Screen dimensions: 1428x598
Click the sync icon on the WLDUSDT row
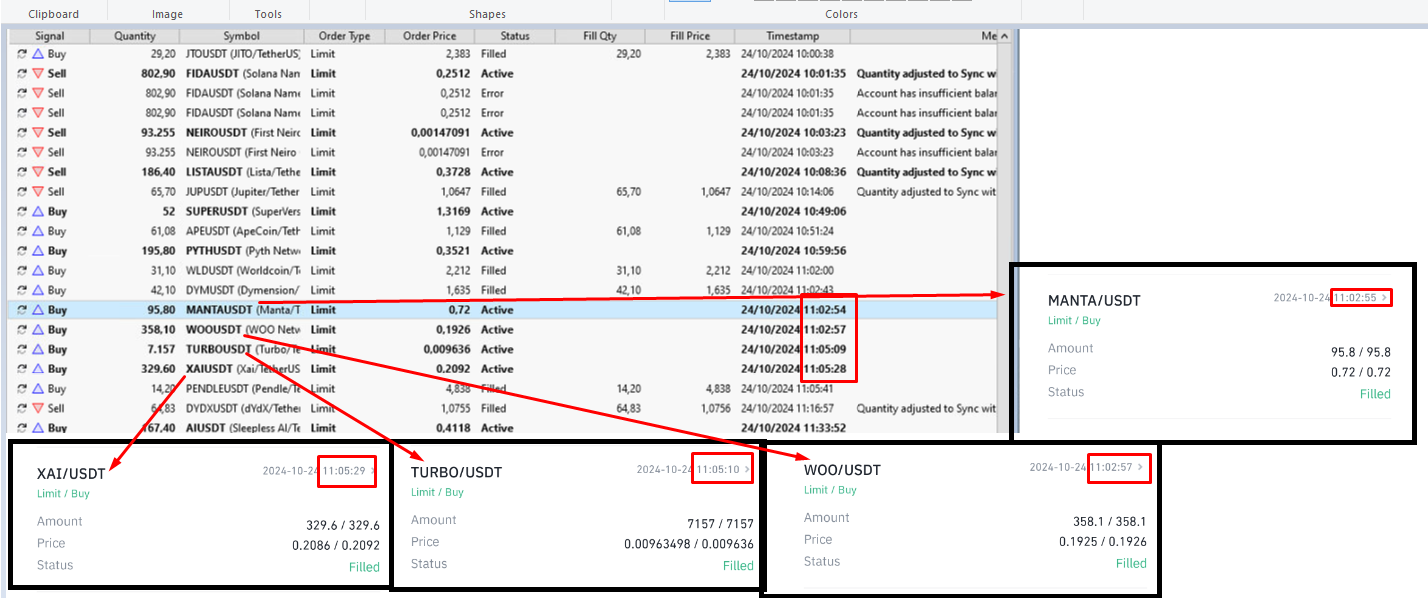click(22, 271)
